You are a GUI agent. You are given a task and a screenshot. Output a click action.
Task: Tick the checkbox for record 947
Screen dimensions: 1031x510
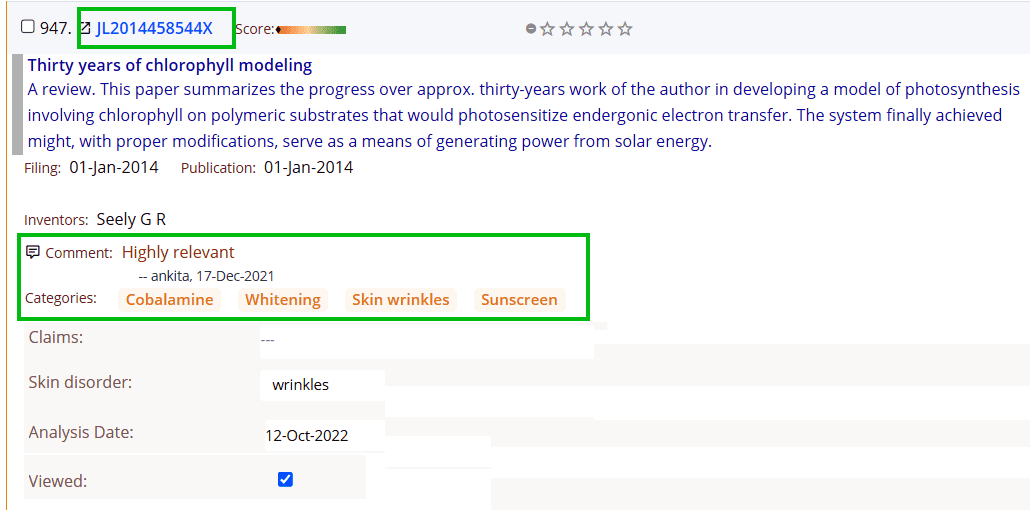[x=27, y=27]
